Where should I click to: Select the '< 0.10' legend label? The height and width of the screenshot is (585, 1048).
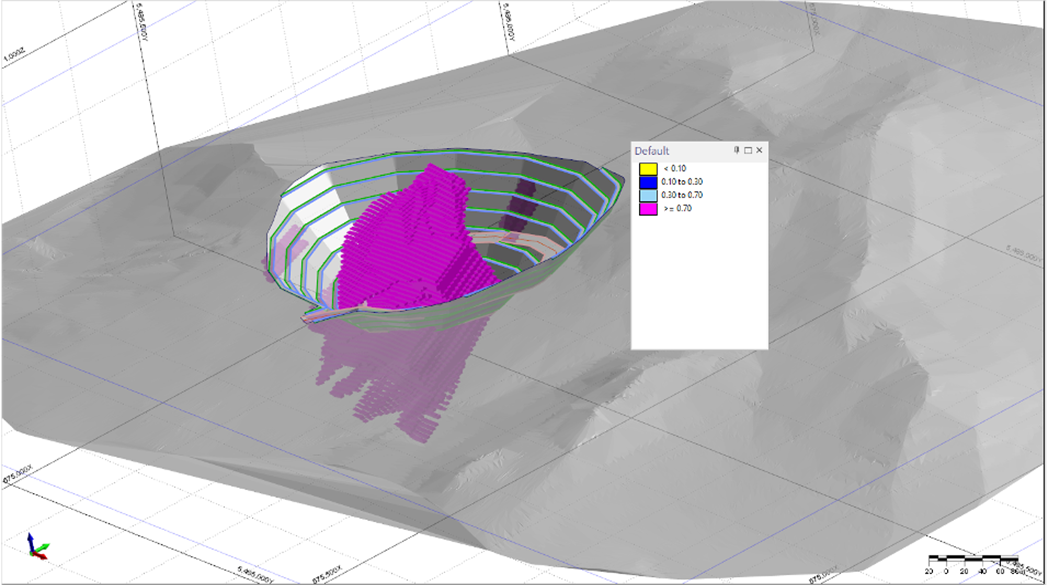pyautogui.click(x=675, y=168)
